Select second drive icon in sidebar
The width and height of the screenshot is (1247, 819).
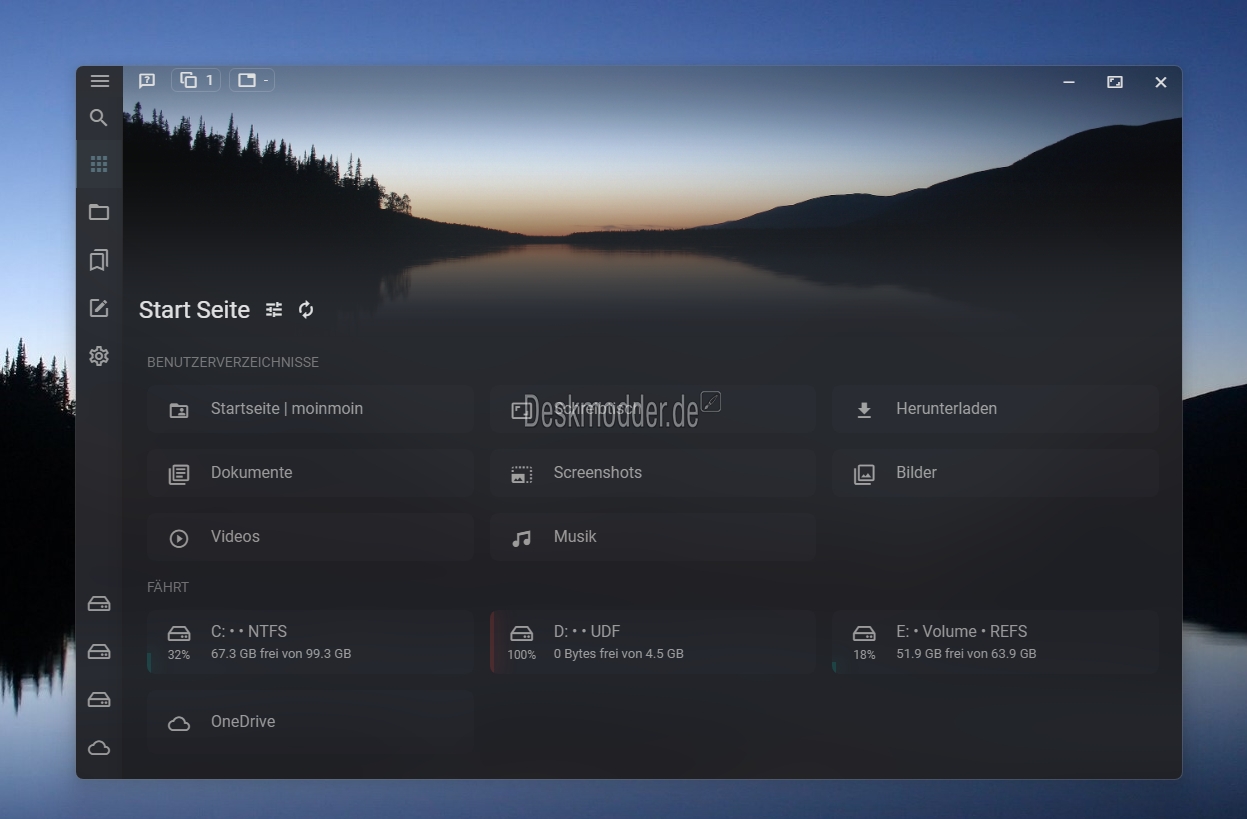tap(99, 652)
